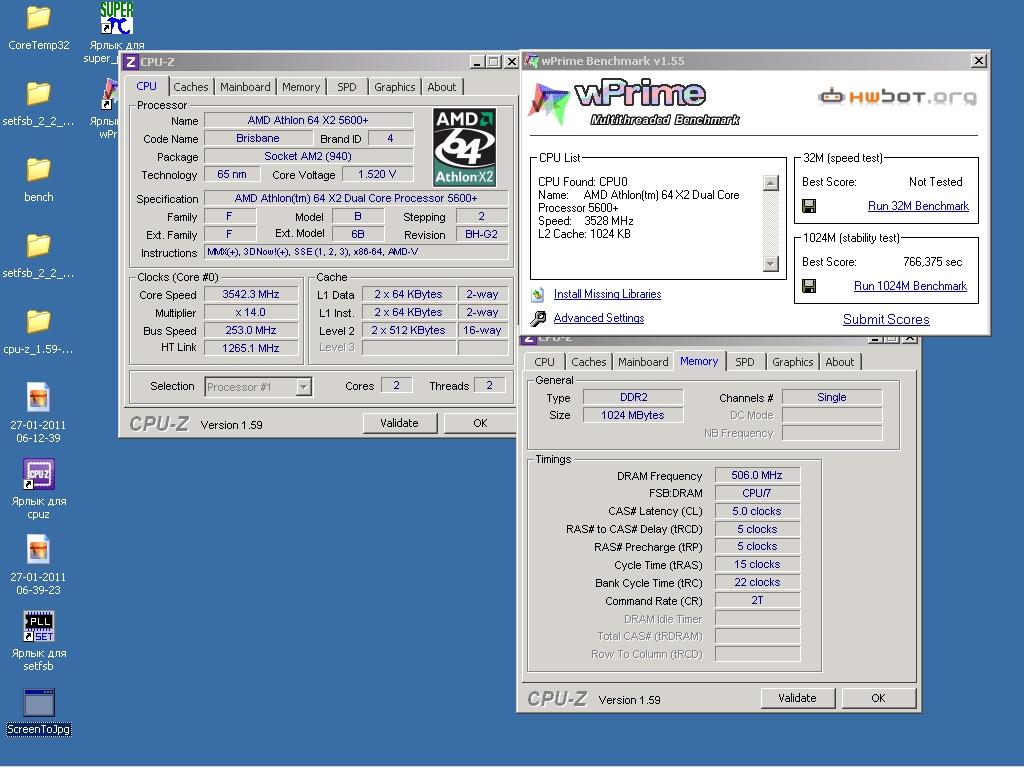Click the HWBOT.org logo
This screenshot has height=768, width=1024.
tap(897, 97)
